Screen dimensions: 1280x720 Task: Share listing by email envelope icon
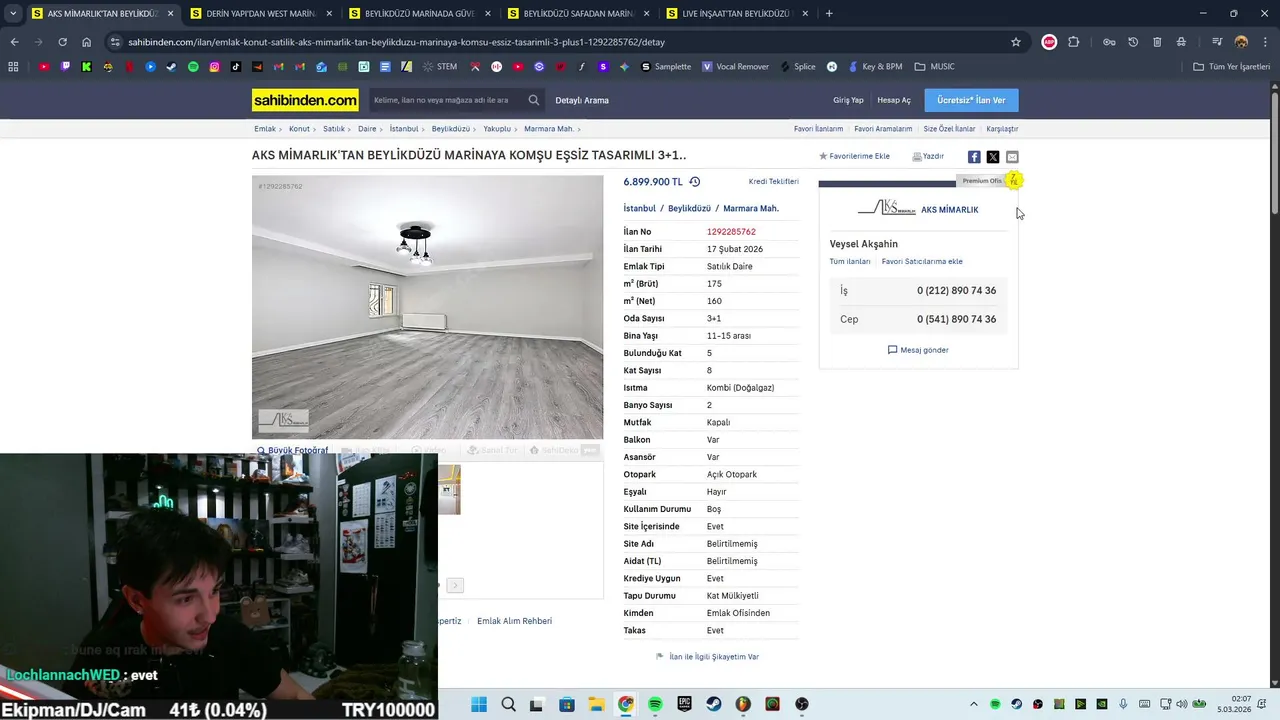[x=1012, y=157]
